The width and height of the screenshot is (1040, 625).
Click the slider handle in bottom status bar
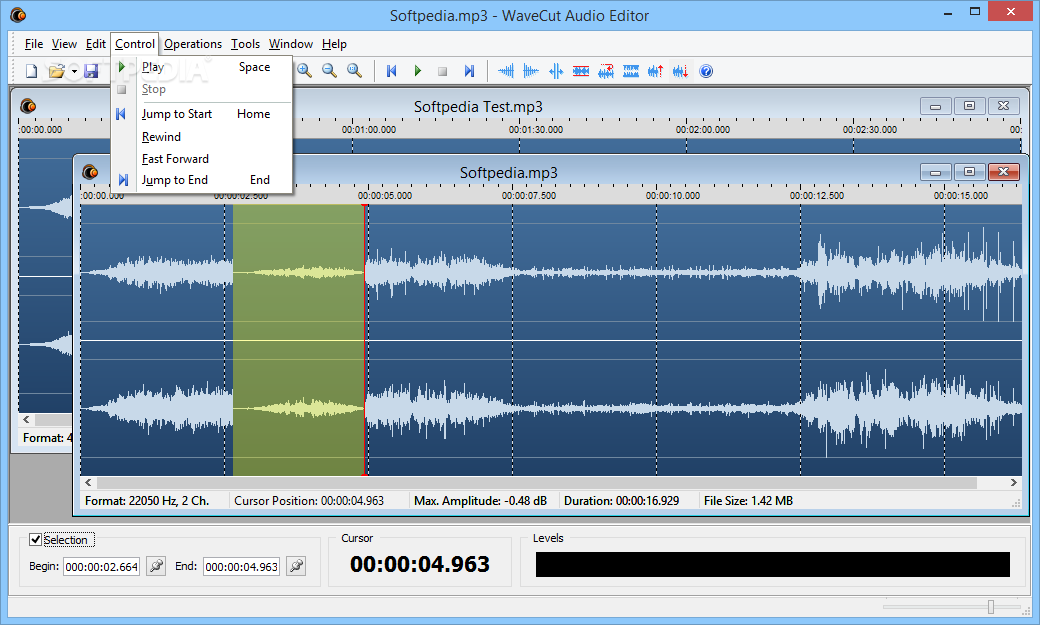(991, 607)
